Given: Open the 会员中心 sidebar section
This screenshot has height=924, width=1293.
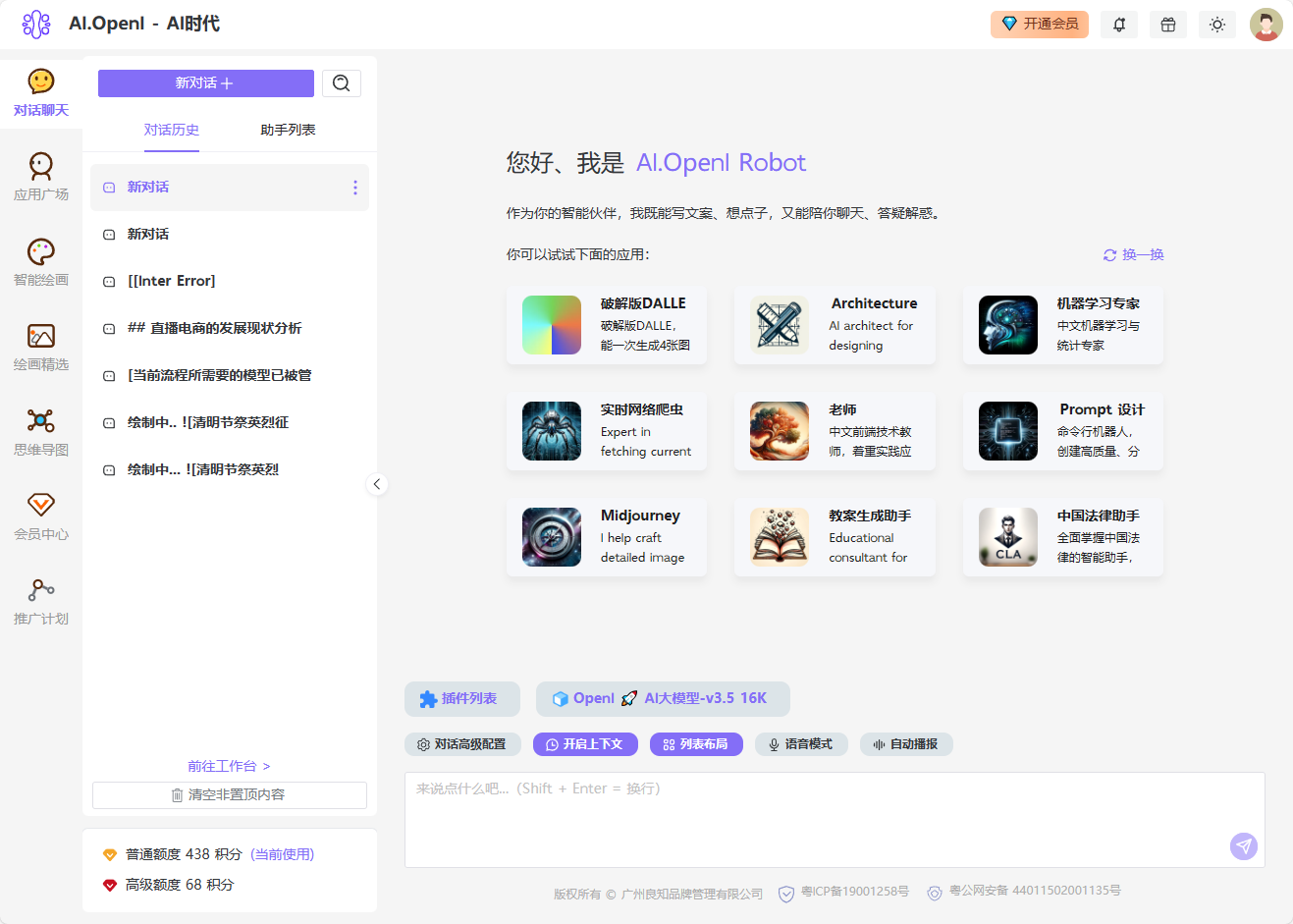Looking at the screenshot, I should tap(41, 517).
